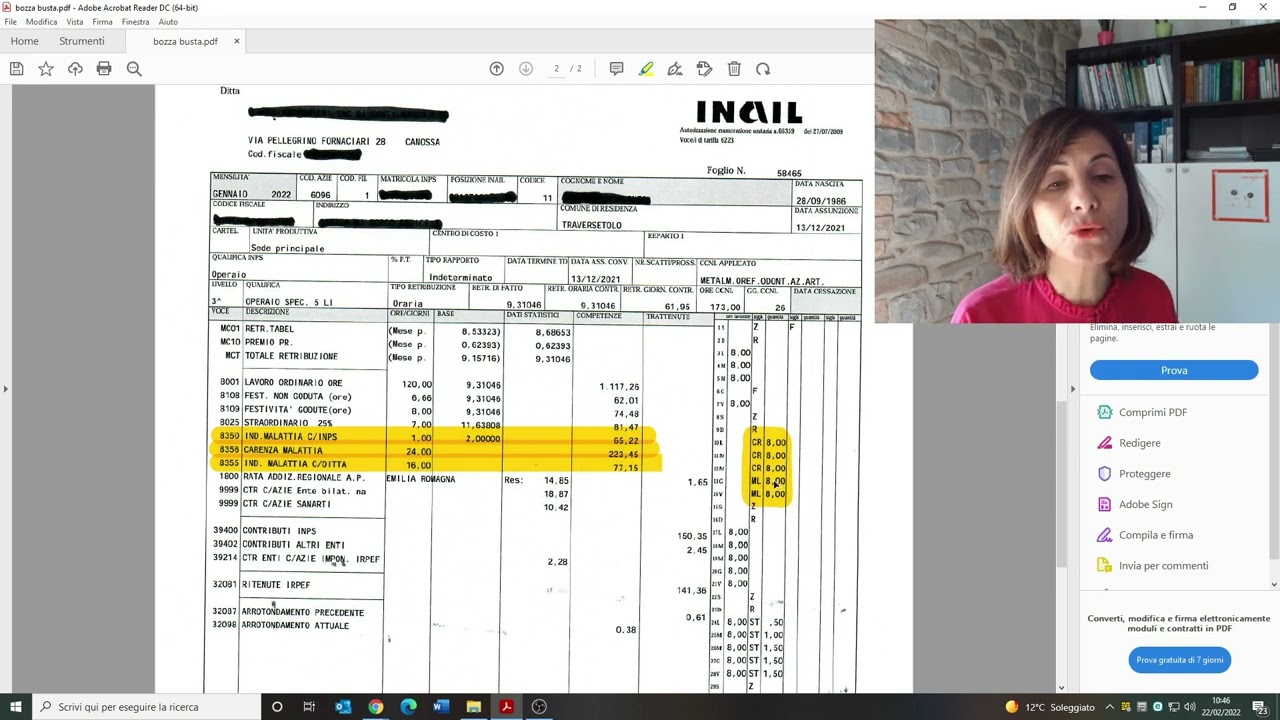Click the taskbar search box
The width and height of the screenshot is (1280, 720).
pos(145,707)
